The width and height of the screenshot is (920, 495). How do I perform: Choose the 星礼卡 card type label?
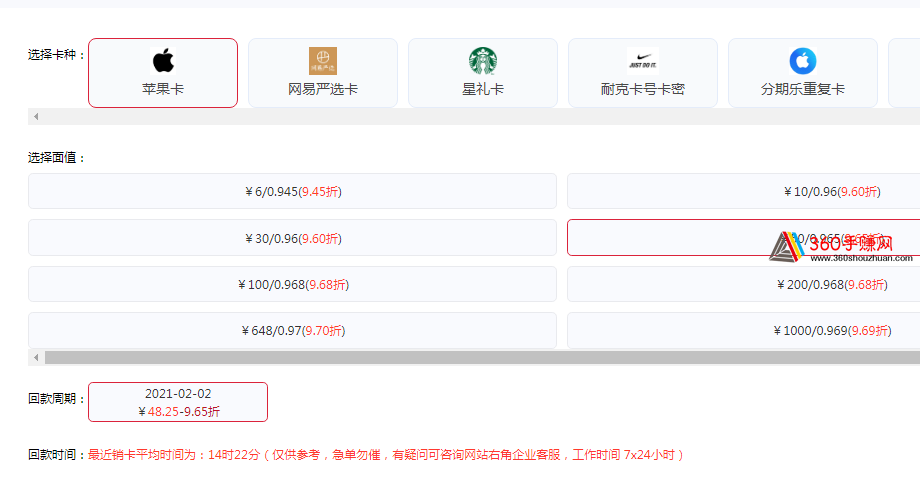tap(483, 89)
